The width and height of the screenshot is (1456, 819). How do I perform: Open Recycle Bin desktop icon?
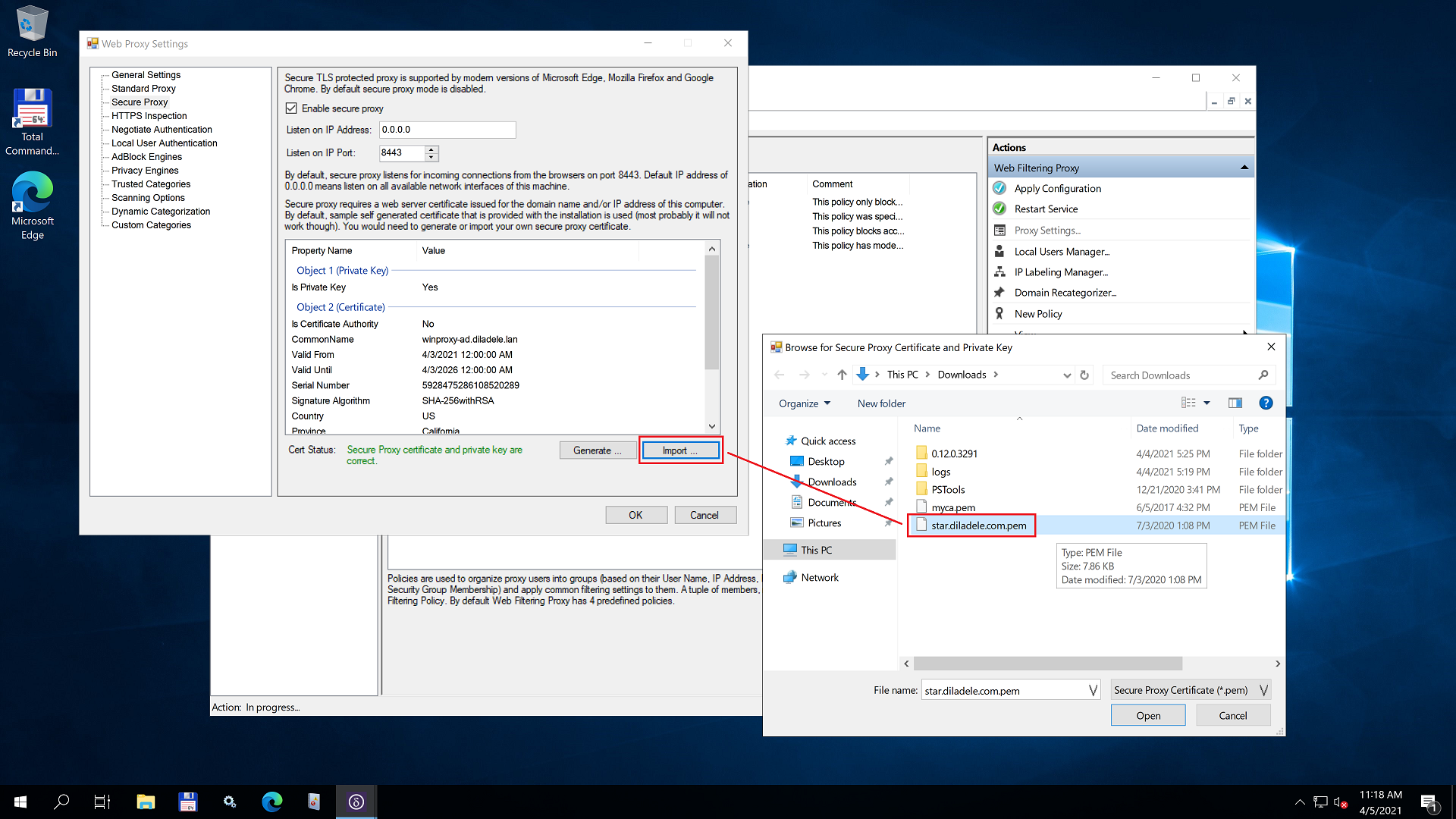[32, 32]
